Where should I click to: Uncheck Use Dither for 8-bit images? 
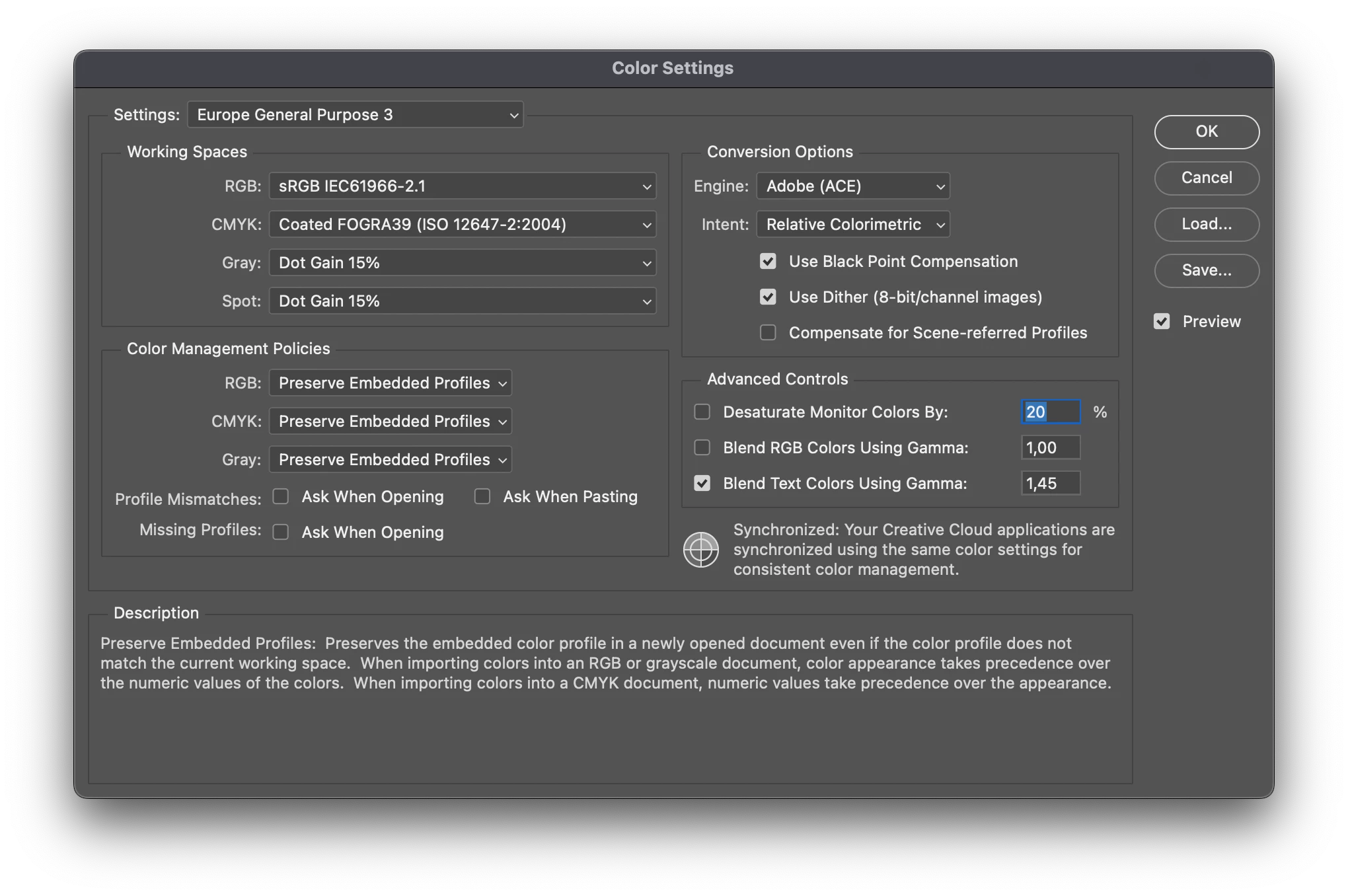(768, 297)
